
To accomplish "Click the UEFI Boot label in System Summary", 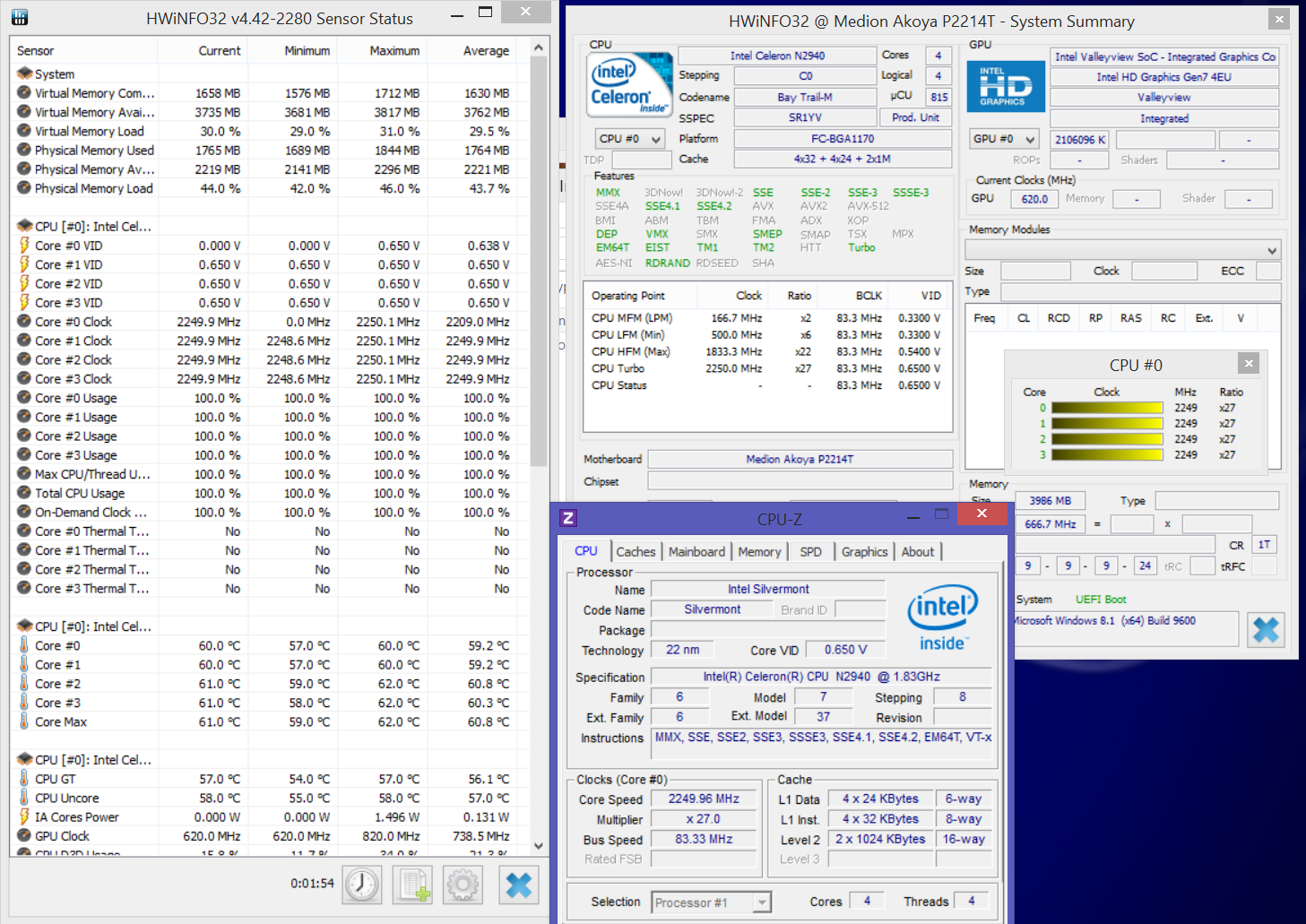I will (1101, 600).
